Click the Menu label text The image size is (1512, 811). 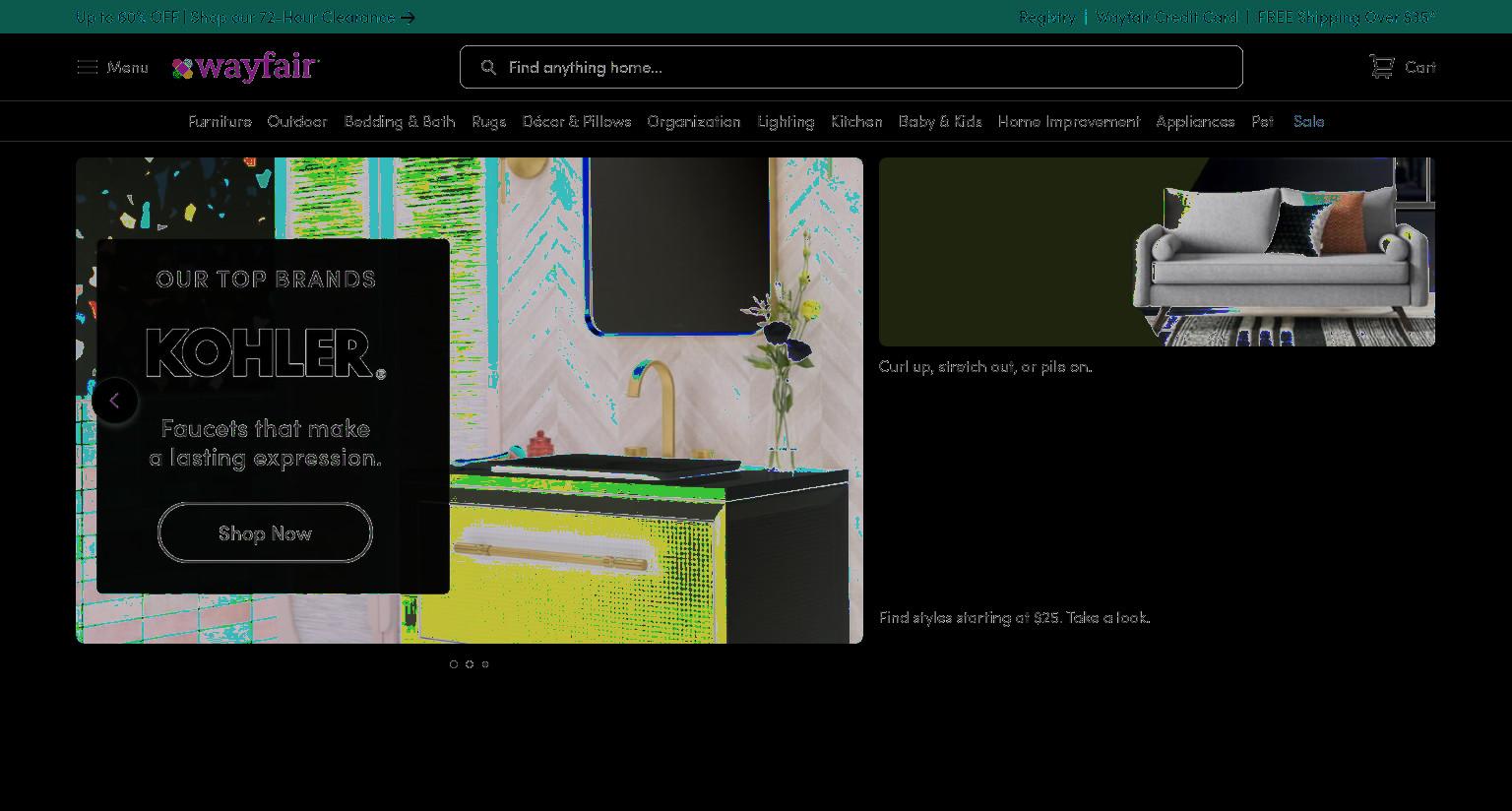128,67
